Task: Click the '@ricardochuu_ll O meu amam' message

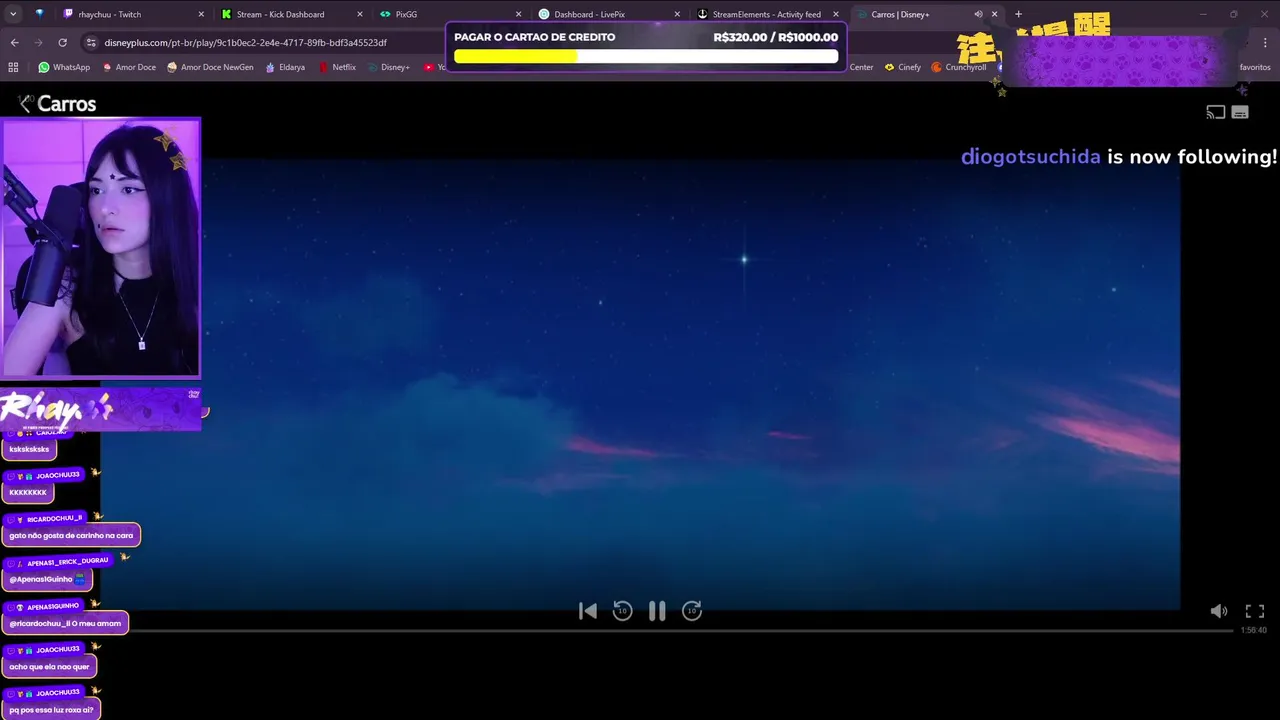Action: point(65,623)
